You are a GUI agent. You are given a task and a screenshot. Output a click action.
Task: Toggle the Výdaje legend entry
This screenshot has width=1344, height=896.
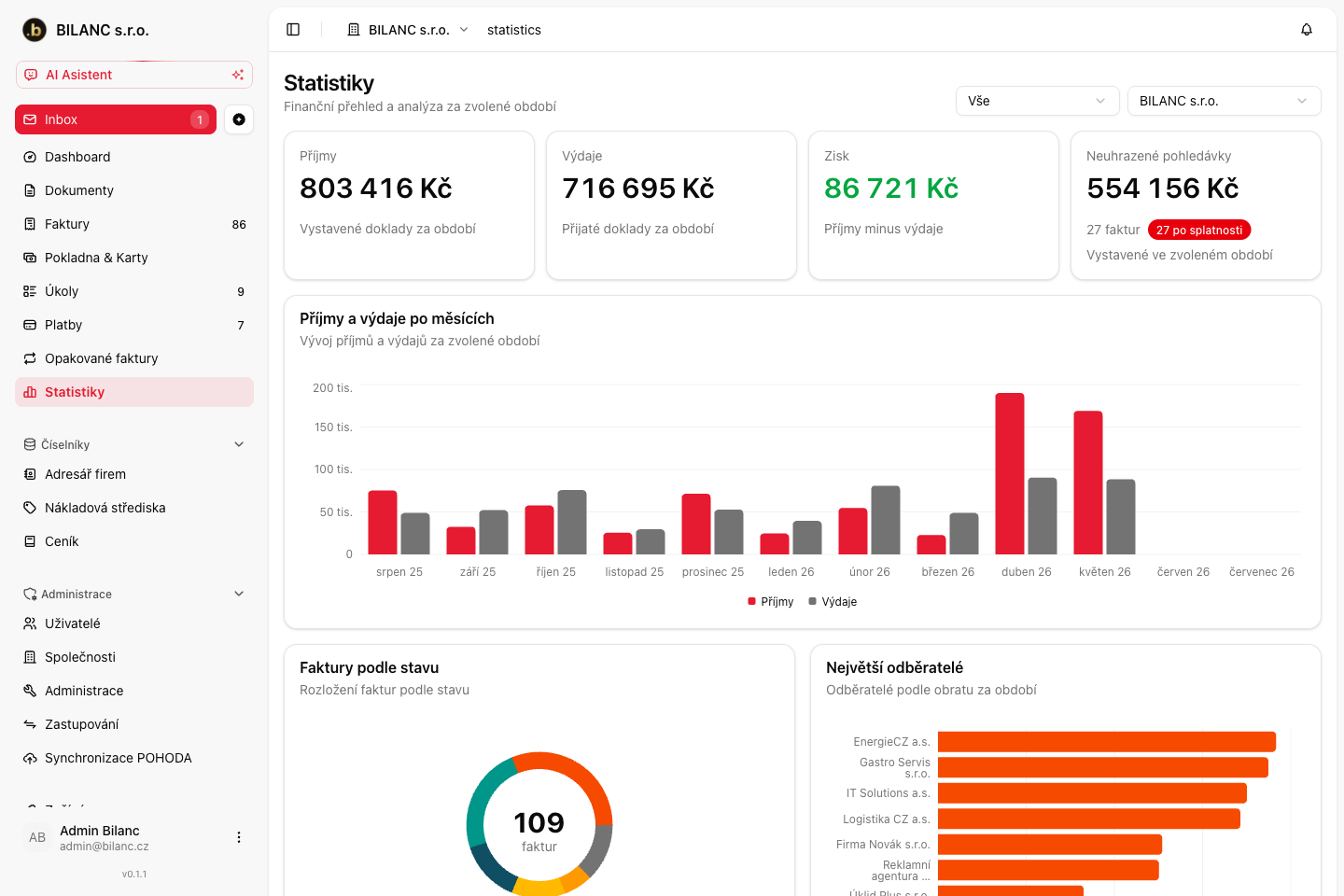click(833, 602)
